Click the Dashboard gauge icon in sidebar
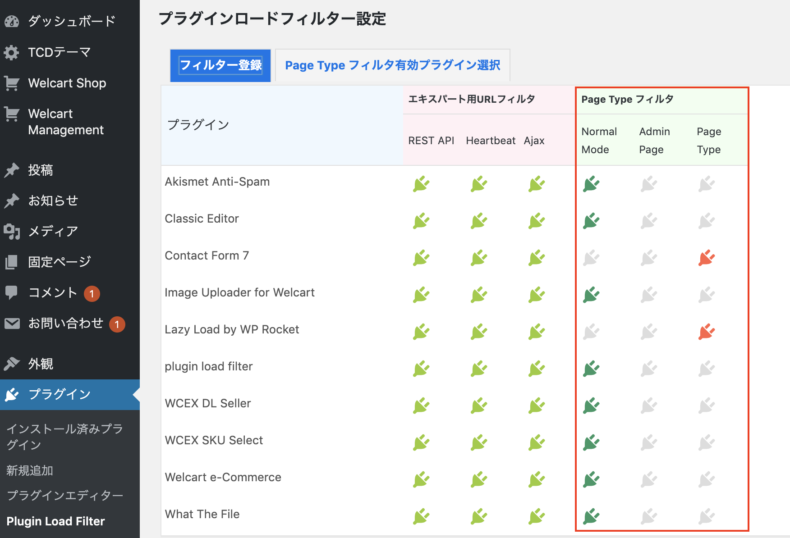Image resolution: width=790 pixels, height=538 pixels. click(12, 21)
